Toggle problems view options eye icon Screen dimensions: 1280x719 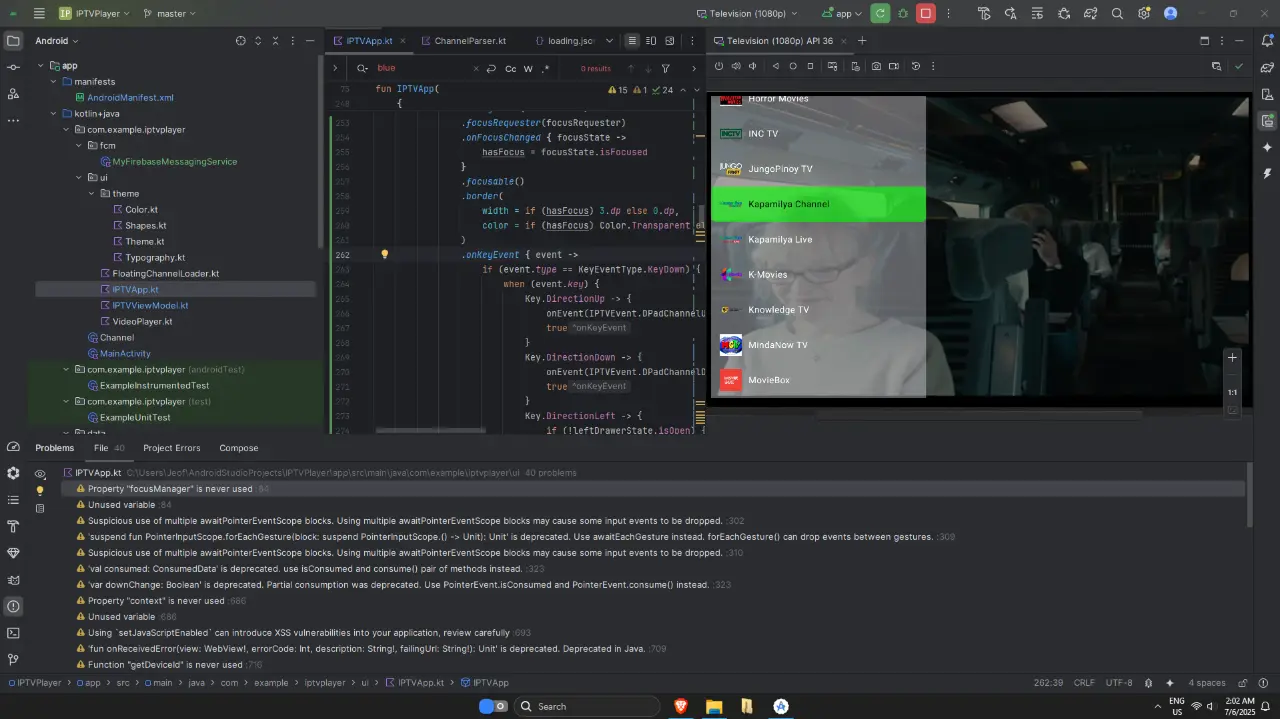tap(40, 474)
